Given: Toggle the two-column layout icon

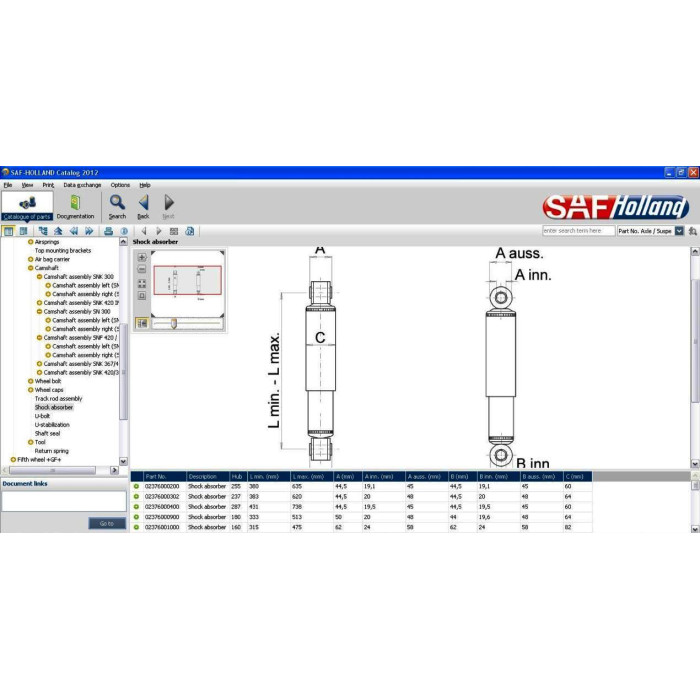Looking at the screenshot, I should [x=24, y=231].
